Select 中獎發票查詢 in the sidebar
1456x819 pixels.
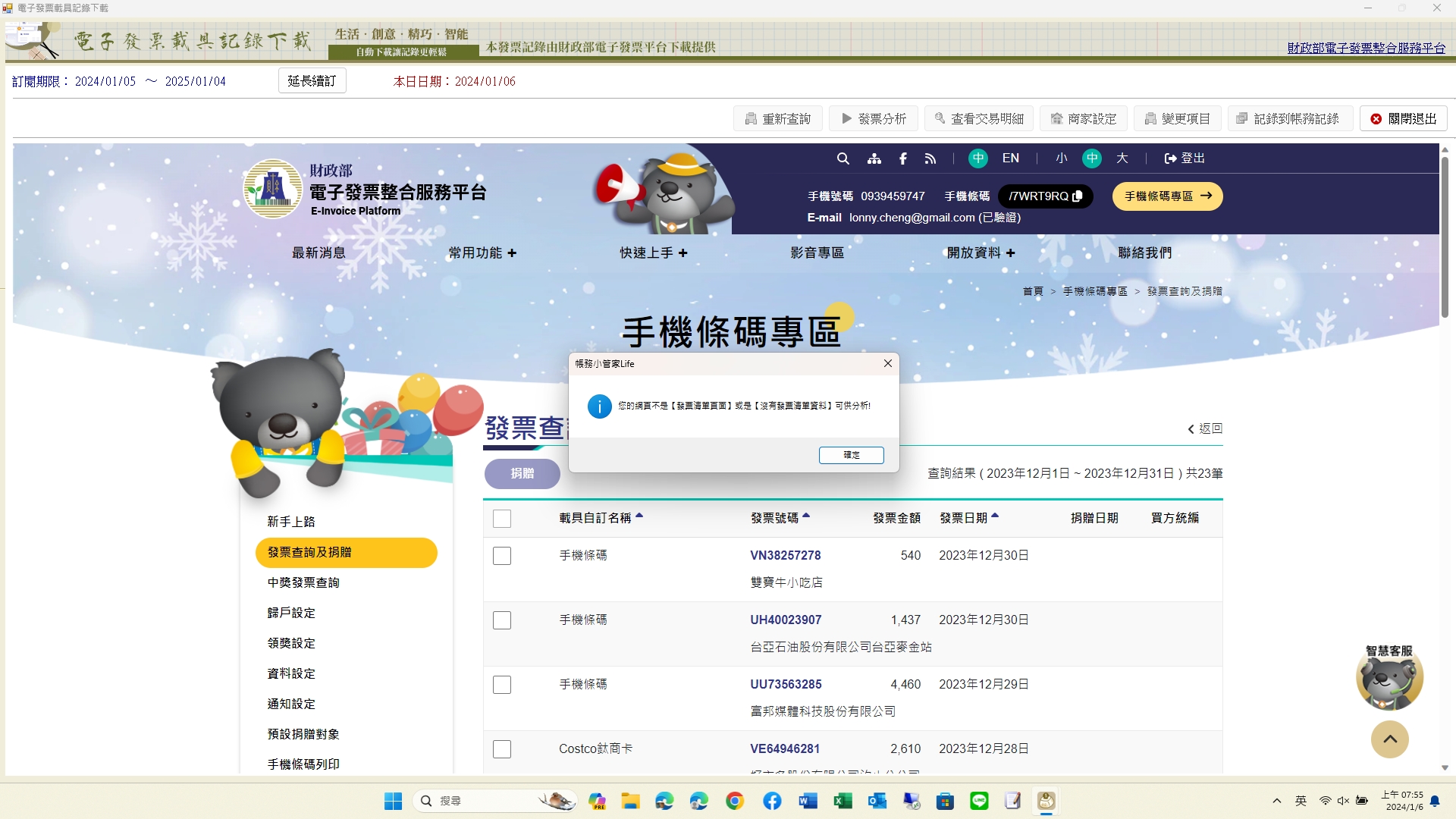click(303, 582)
